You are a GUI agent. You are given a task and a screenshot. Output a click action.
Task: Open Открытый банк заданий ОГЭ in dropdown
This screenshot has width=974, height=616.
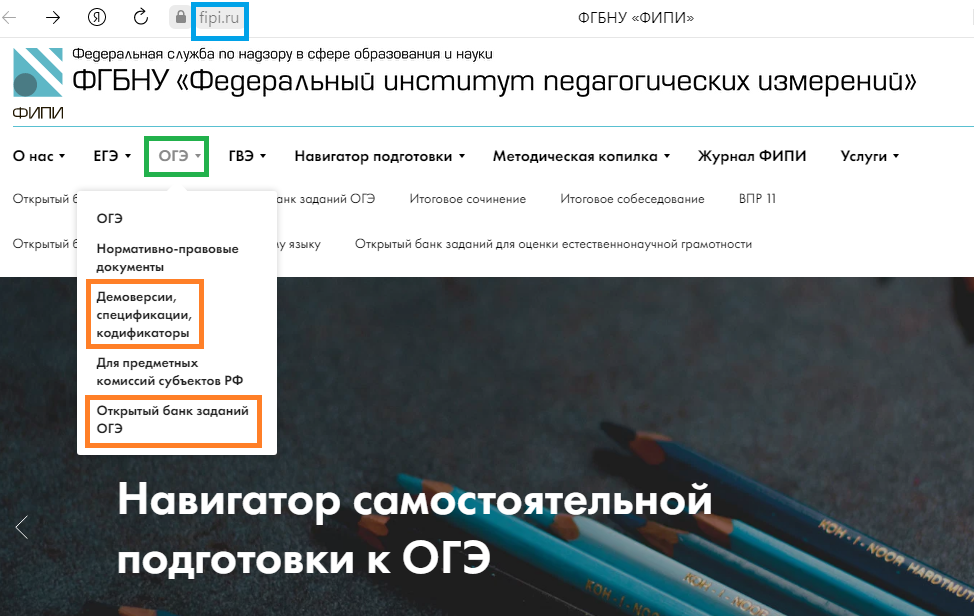[x=172, y=419]
